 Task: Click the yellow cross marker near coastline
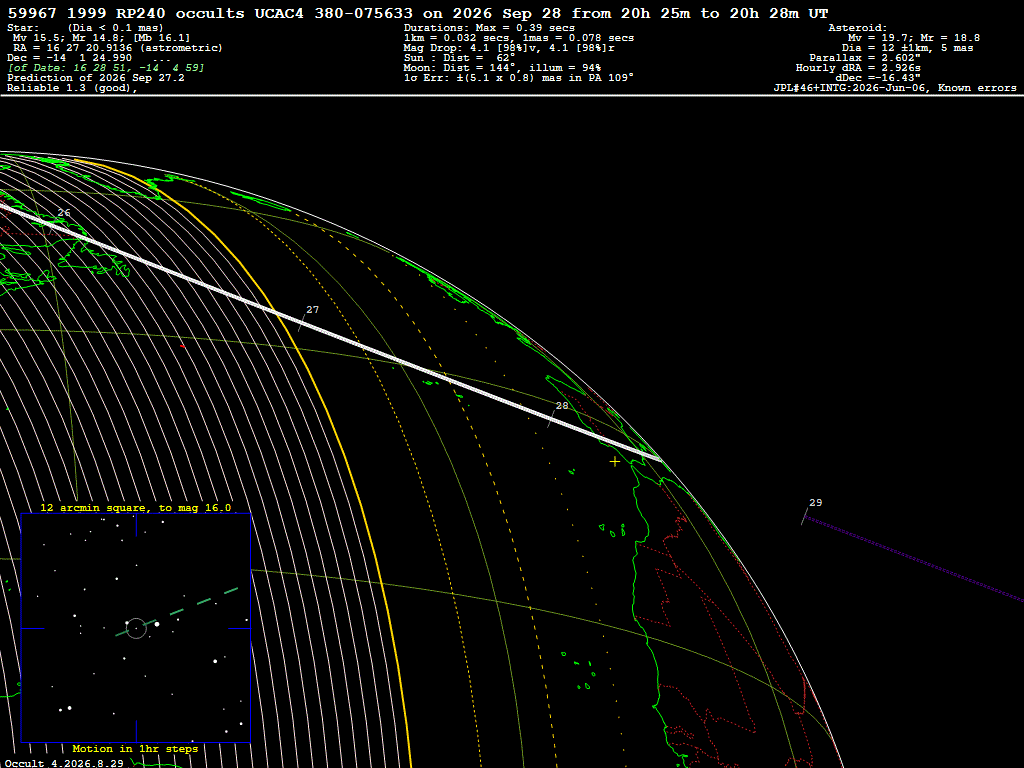[x=615, y=462]
